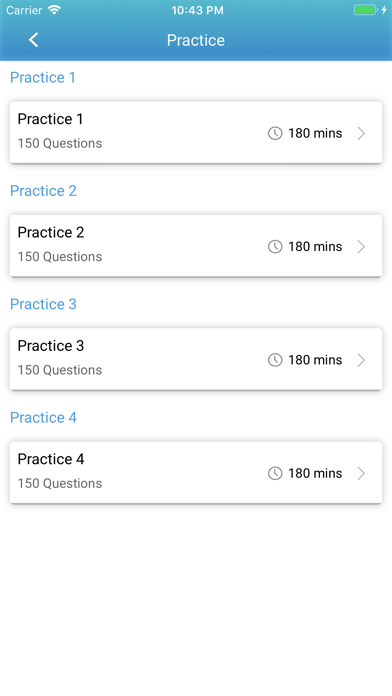Open Practice 3 via its chevron arrow
This screenshot has width=392, height=696.
[x=361, y=360]
